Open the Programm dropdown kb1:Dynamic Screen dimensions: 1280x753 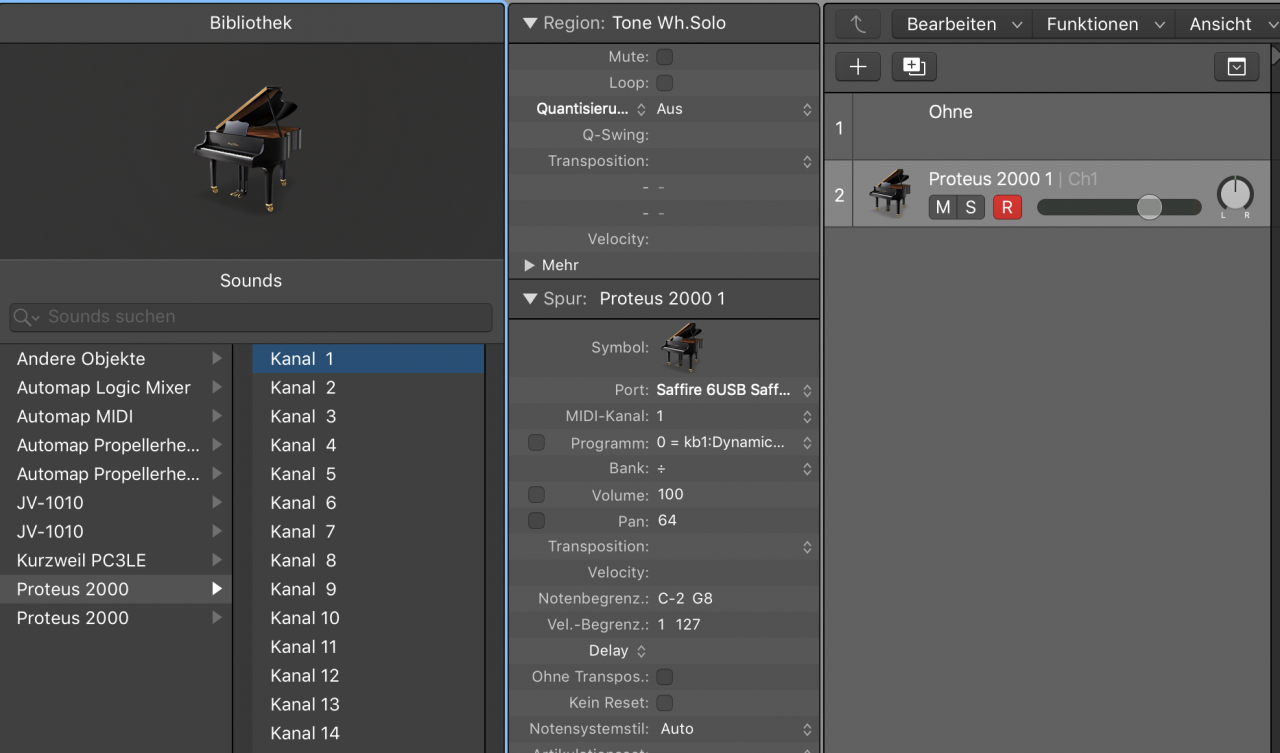(x=735, y=442)
